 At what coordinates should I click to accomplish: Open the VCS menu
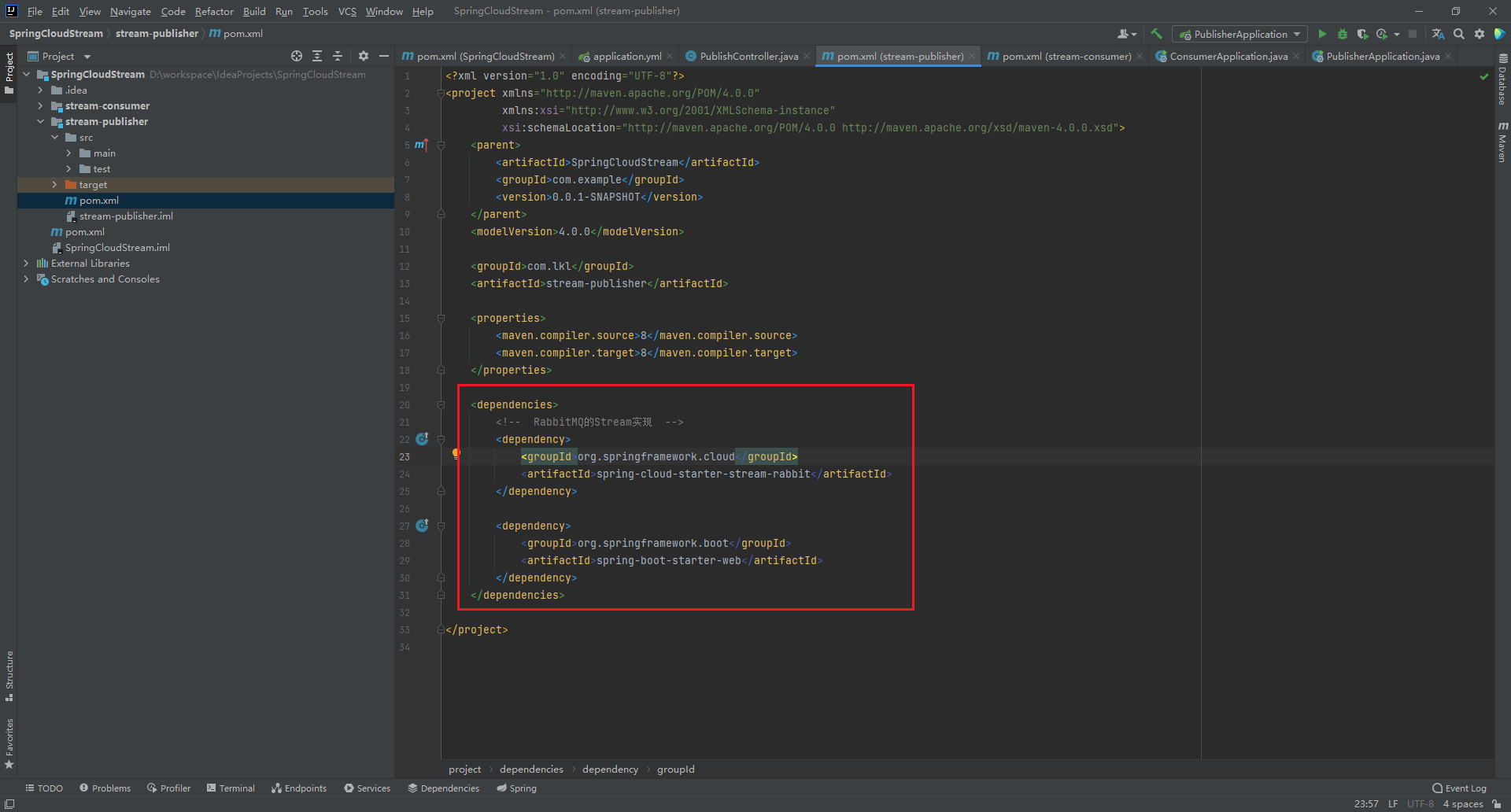(x=347, y=11)
